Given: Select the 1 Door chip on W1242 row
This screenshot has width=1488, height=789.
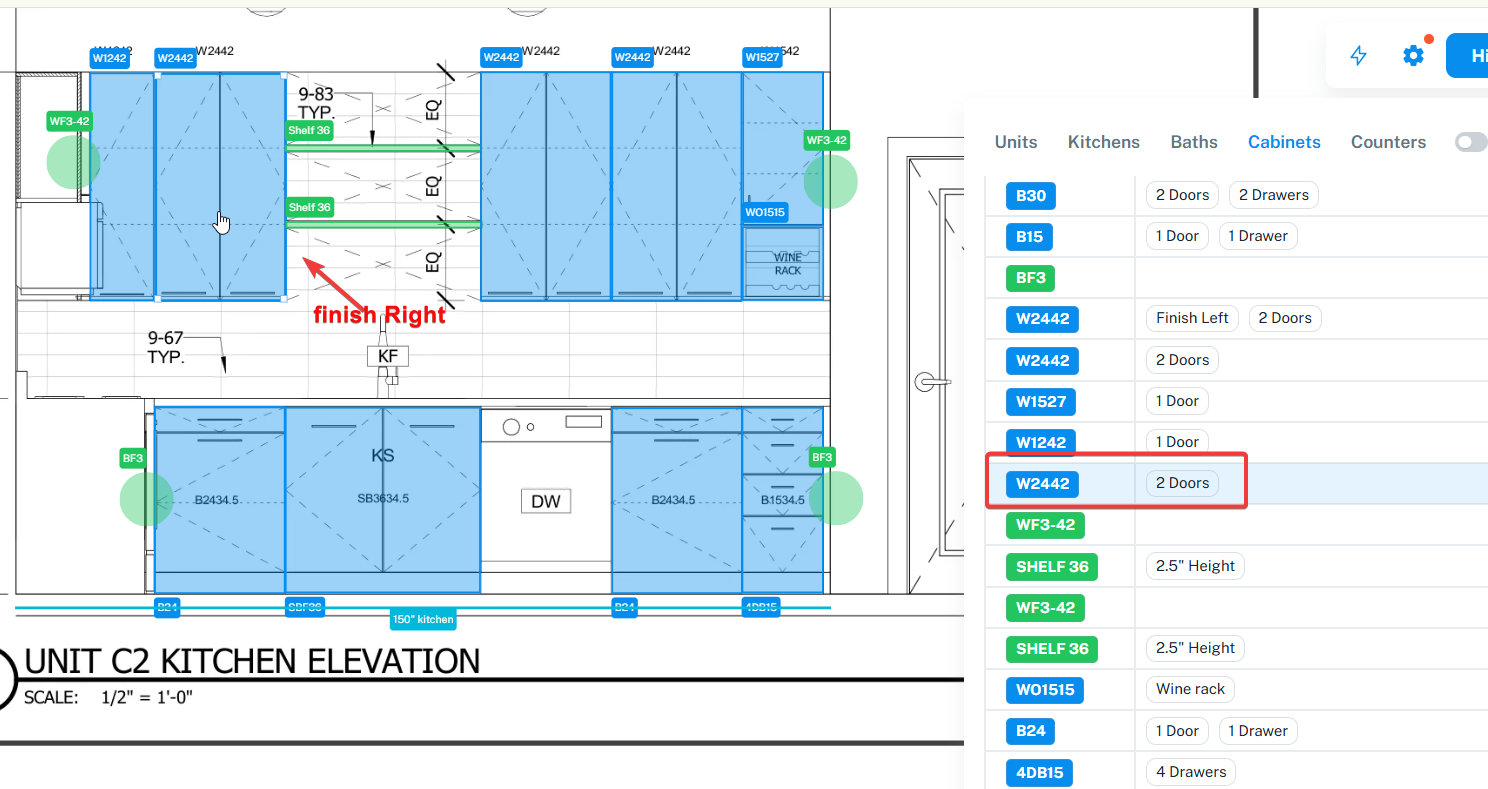Looking at the screenshot, I should (x=1177, y=441).
